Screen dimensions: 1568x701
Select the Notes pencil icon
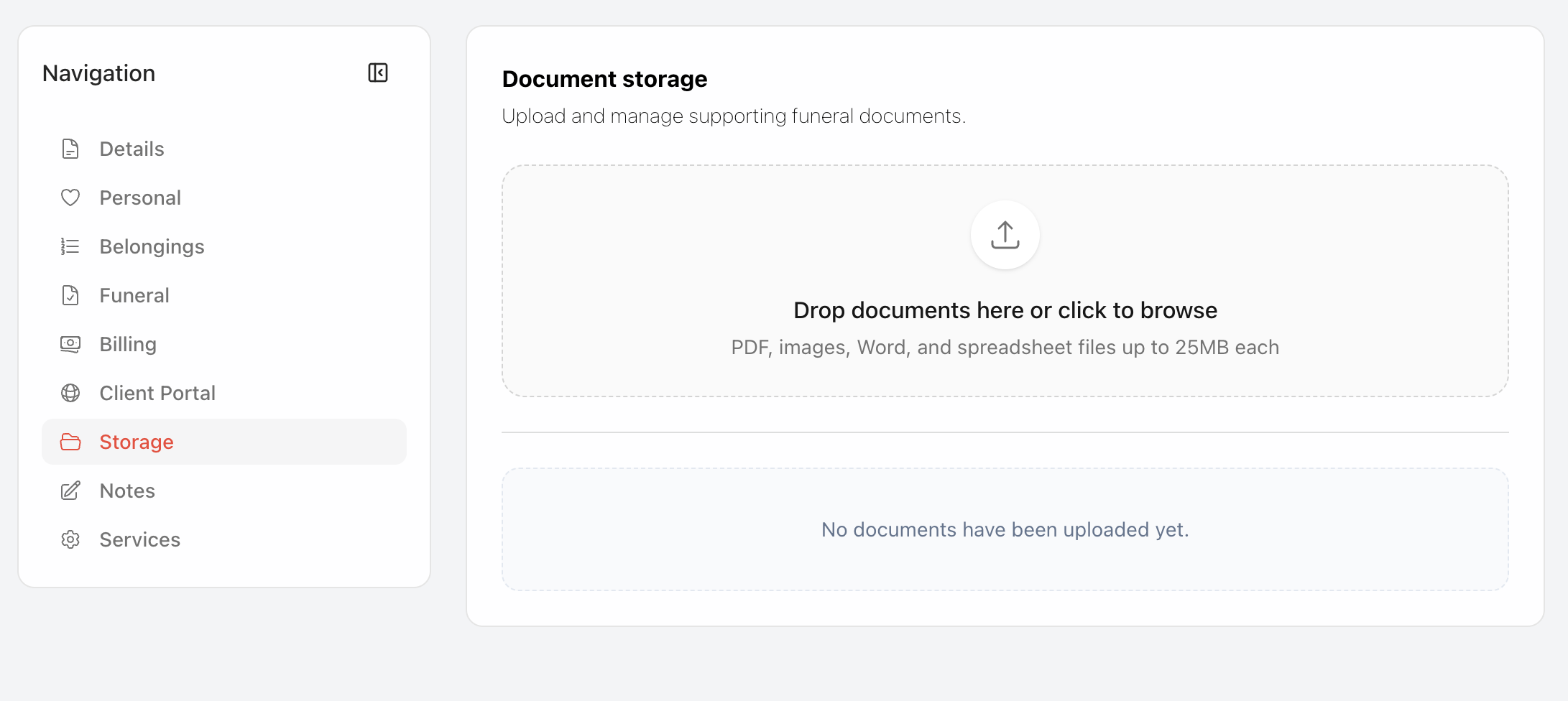(x=70, y=491)
